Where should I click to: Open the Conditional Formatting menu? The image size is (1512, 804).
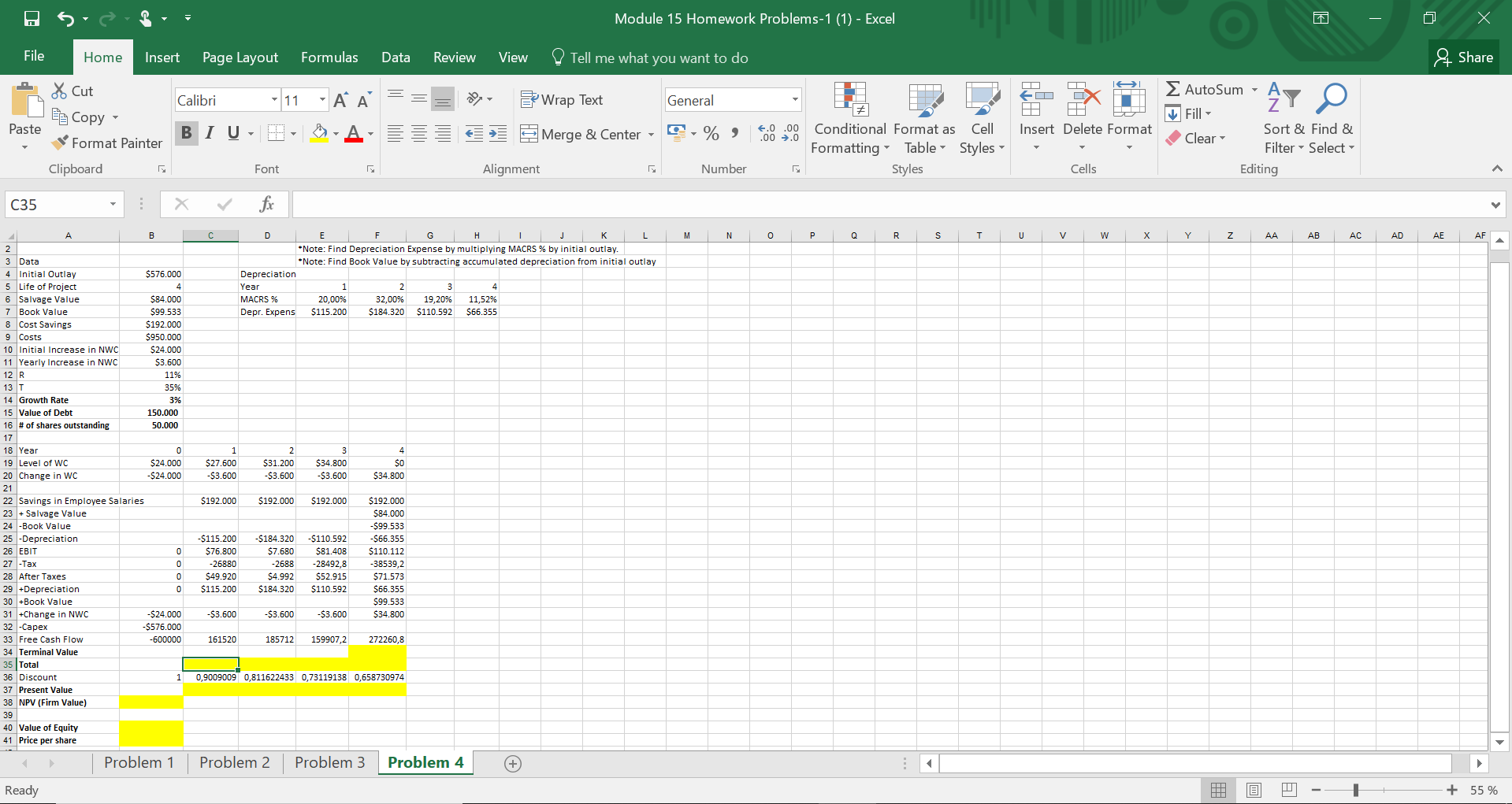(849, 118)
